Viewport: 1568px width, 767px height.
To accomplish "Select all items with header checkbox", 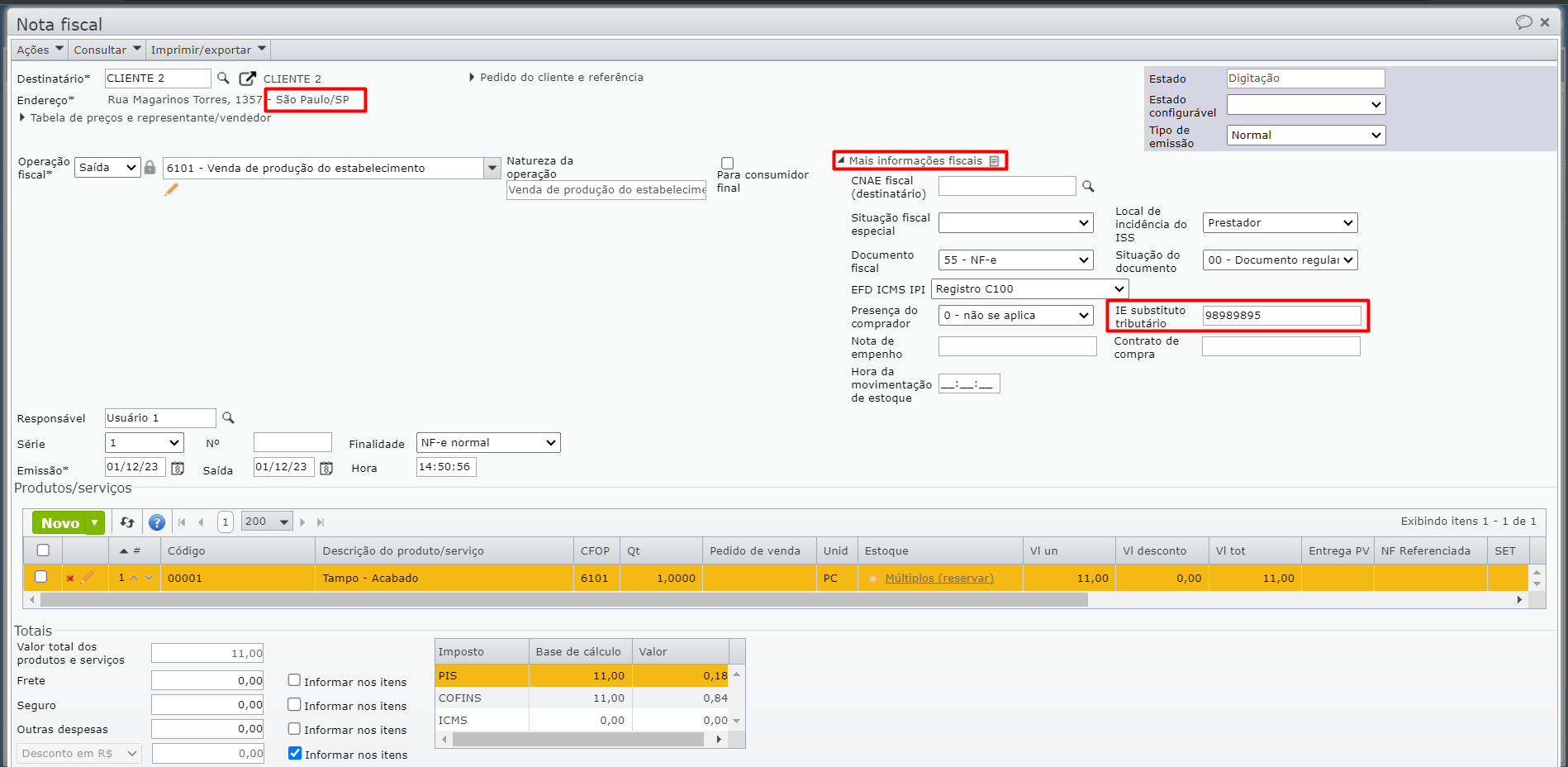I will 43,550.
